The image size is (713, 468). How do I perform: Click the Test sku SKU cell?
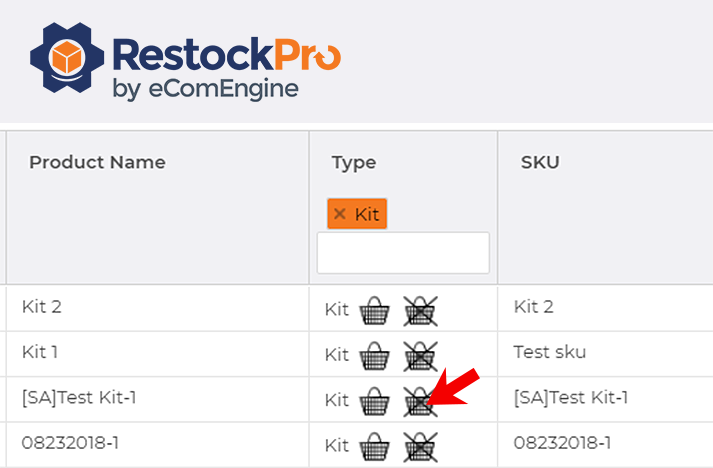click(x=549, y=352)
